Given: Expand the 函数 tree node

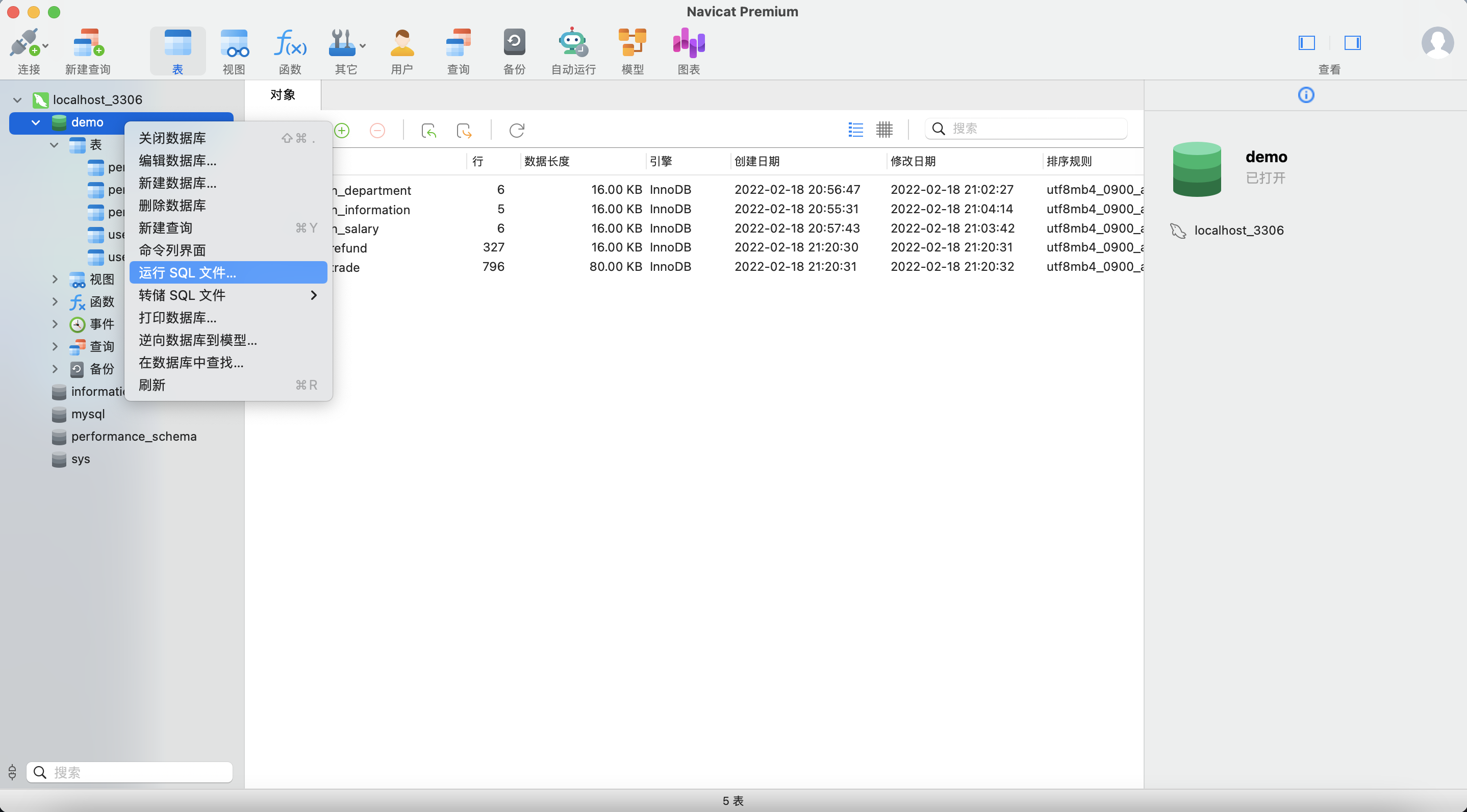Looking at the screenshot, I should pos(55,301).
